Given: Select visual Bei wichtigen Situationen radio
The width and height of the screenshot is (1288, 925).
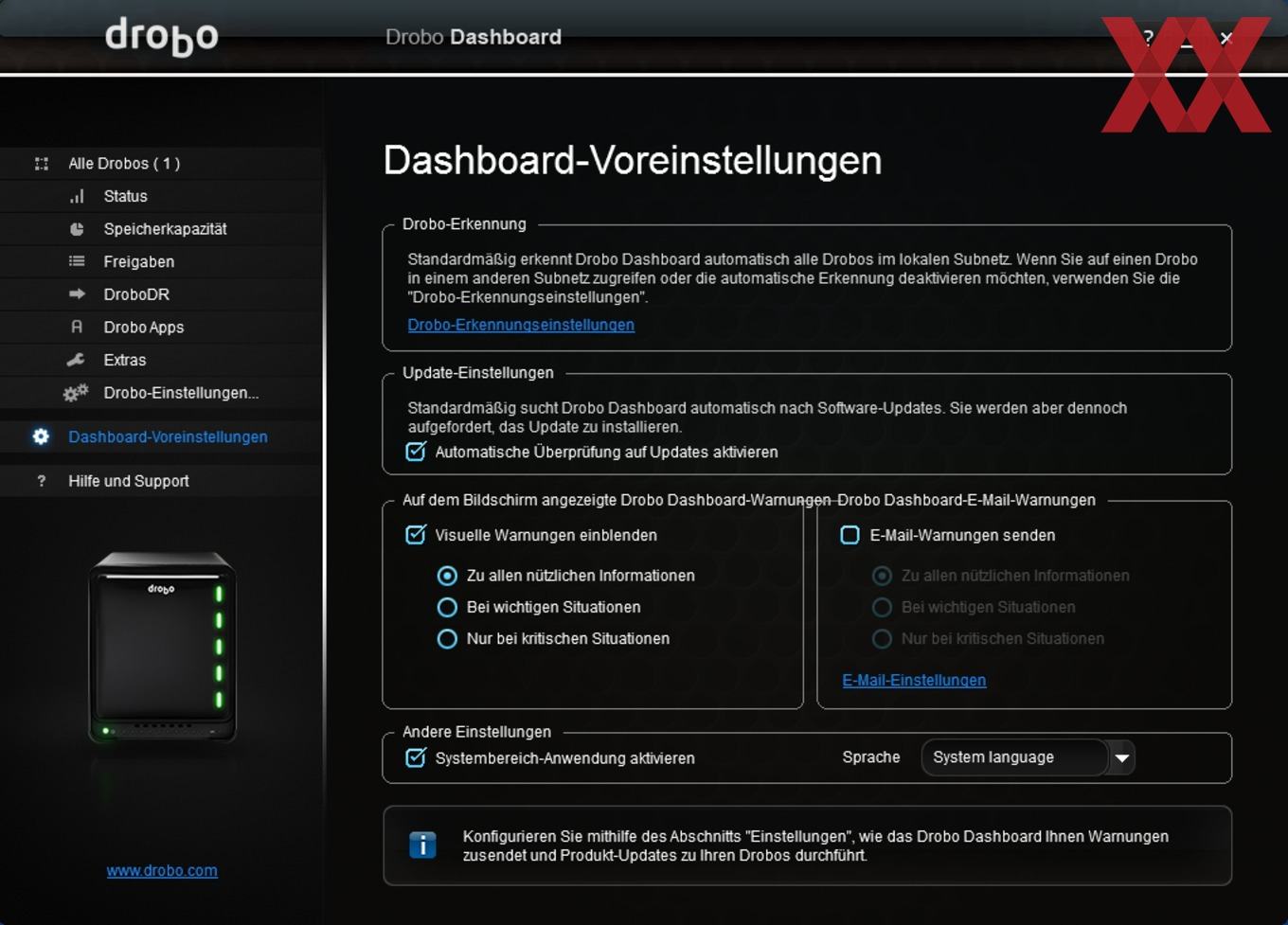Looking at the screenshot, I should [447, 607].
